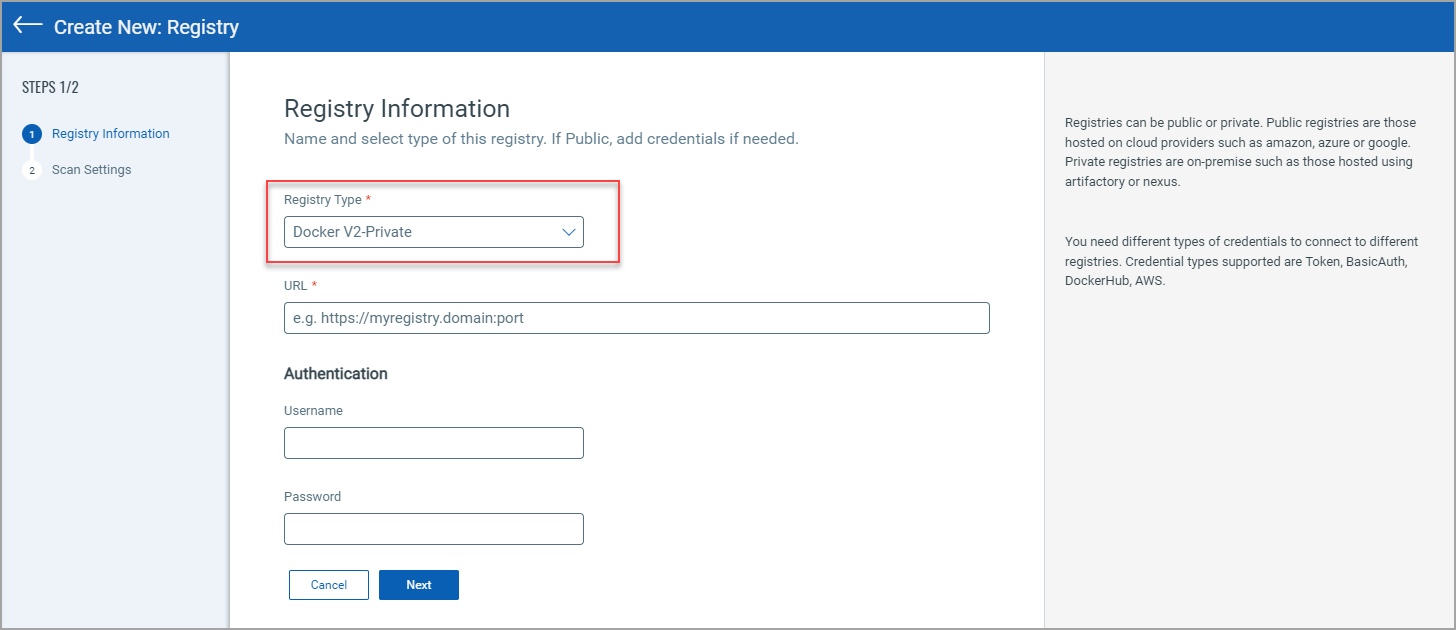The width and height of the screenshot is (1456, 630).
Task: Click the step 1 circle indicator
Action: (32, 134)
